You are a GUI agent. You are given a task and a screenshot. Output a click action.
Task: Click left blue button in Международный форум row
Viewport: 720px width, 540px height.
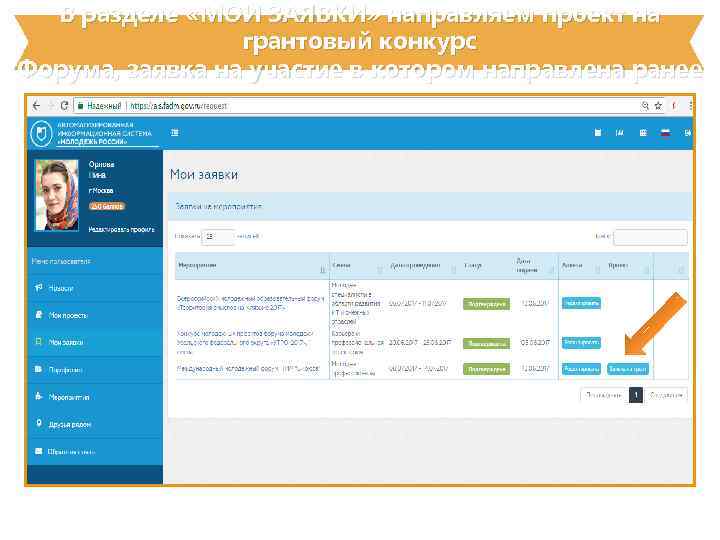581,369
